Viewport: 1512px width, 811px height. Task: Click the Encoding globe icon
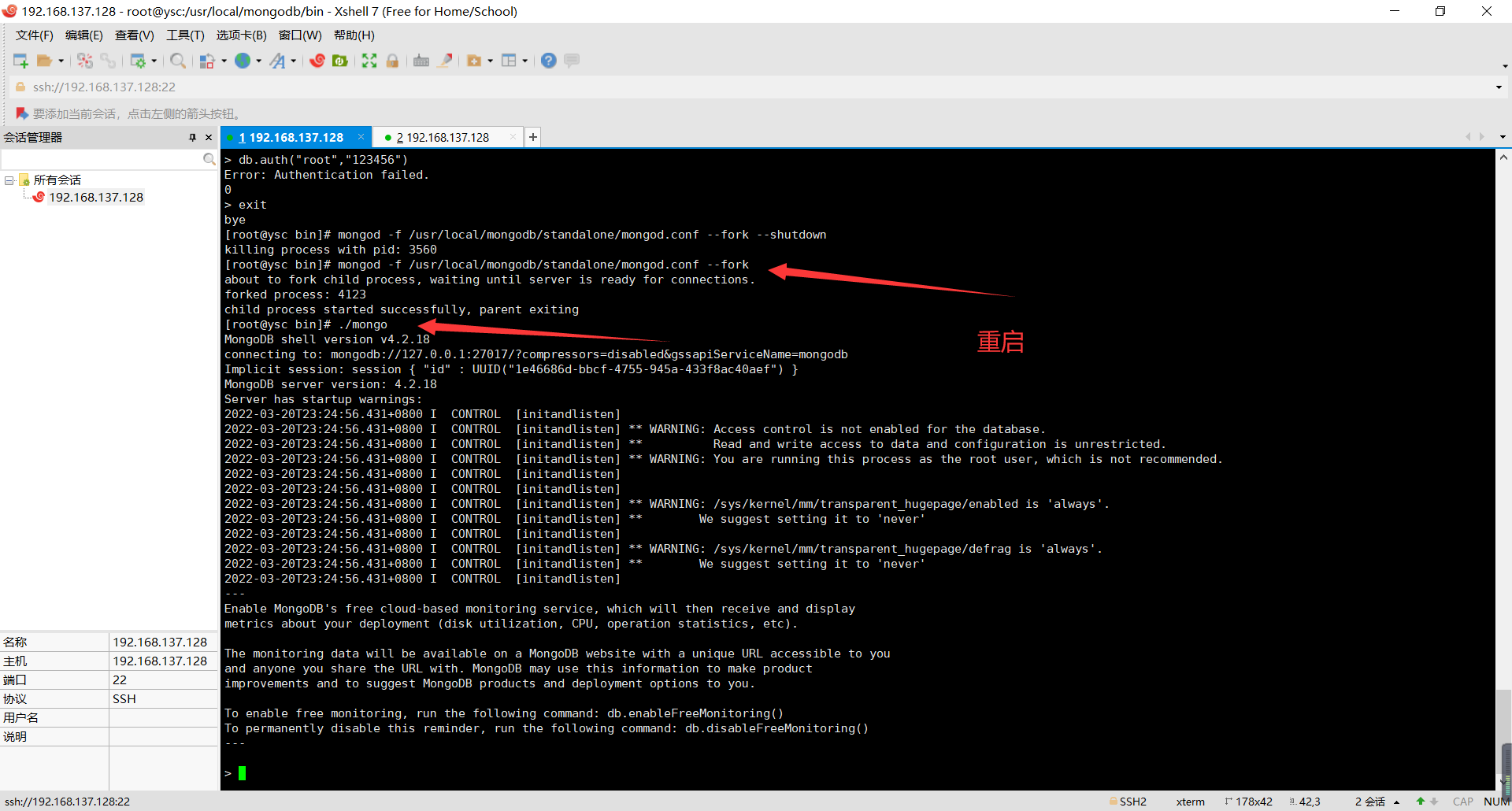tap(243, 61)
